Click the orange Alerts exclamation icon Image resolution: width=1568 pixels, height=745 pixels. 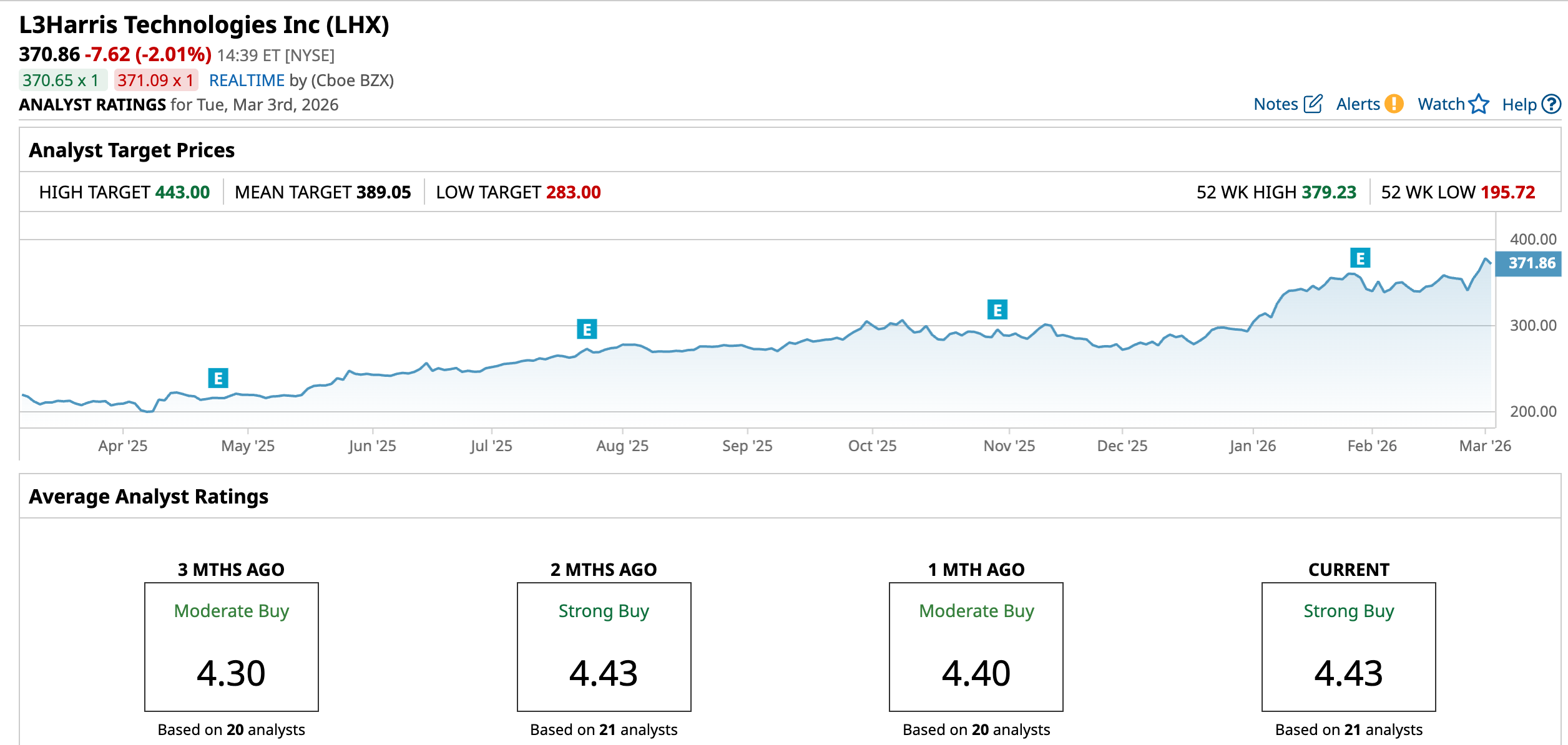[x=1394, y=104]
